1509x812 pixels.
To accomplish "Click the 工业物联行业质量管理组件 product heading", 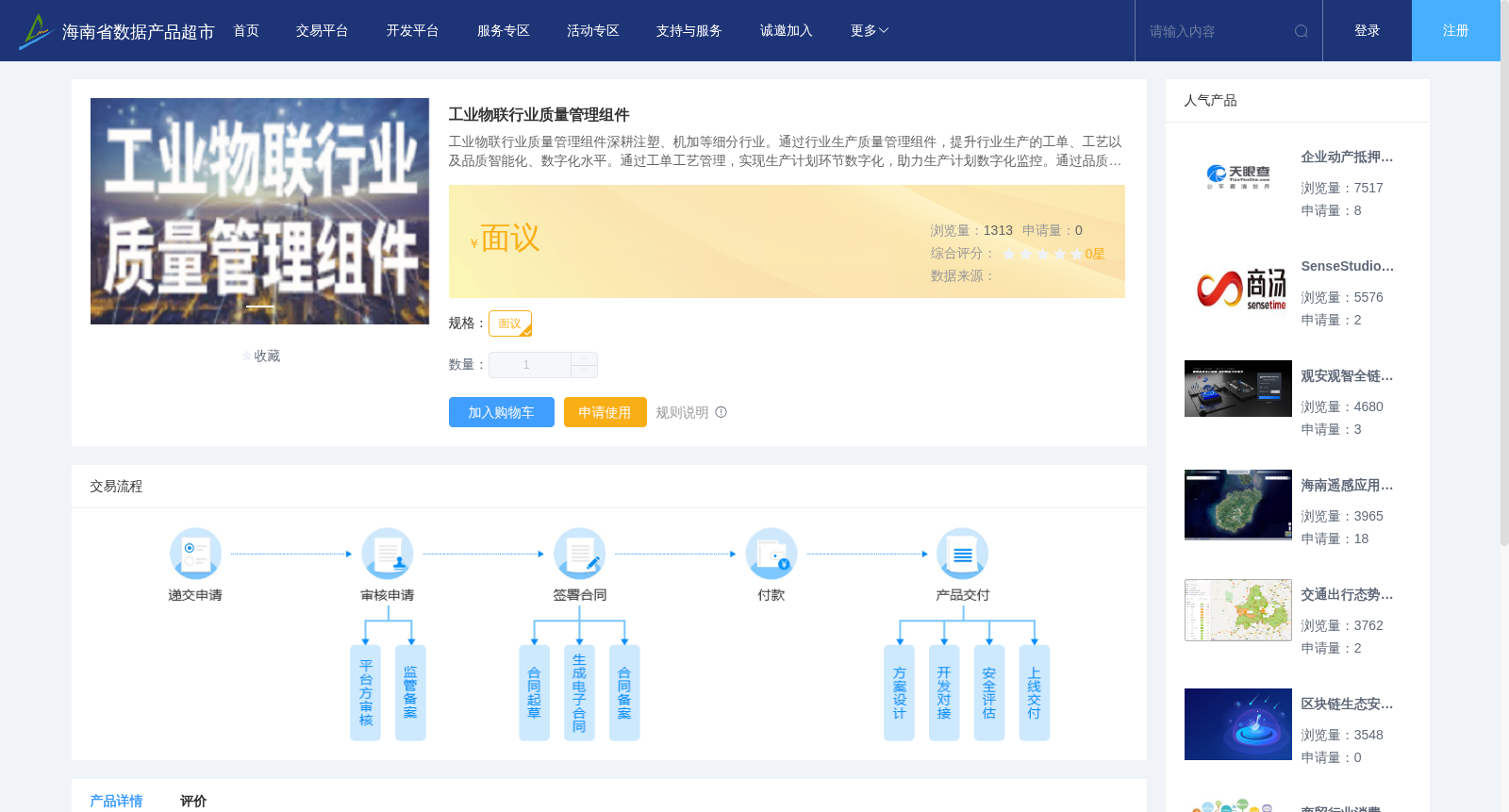I will click(539, 115).
